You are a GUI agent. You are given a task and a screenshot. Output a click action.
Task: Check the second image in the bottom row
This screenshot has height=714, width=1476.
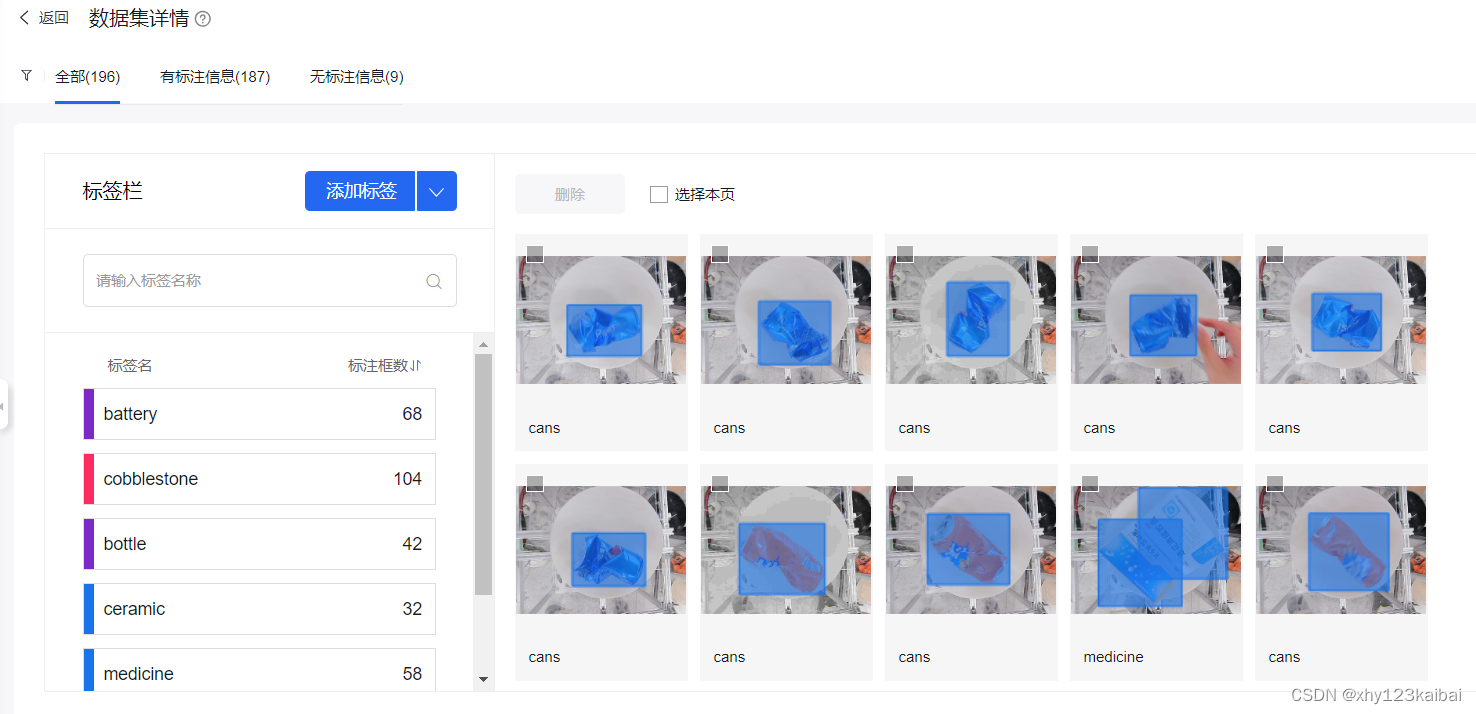pyautogui.click(x=720, y=483)
